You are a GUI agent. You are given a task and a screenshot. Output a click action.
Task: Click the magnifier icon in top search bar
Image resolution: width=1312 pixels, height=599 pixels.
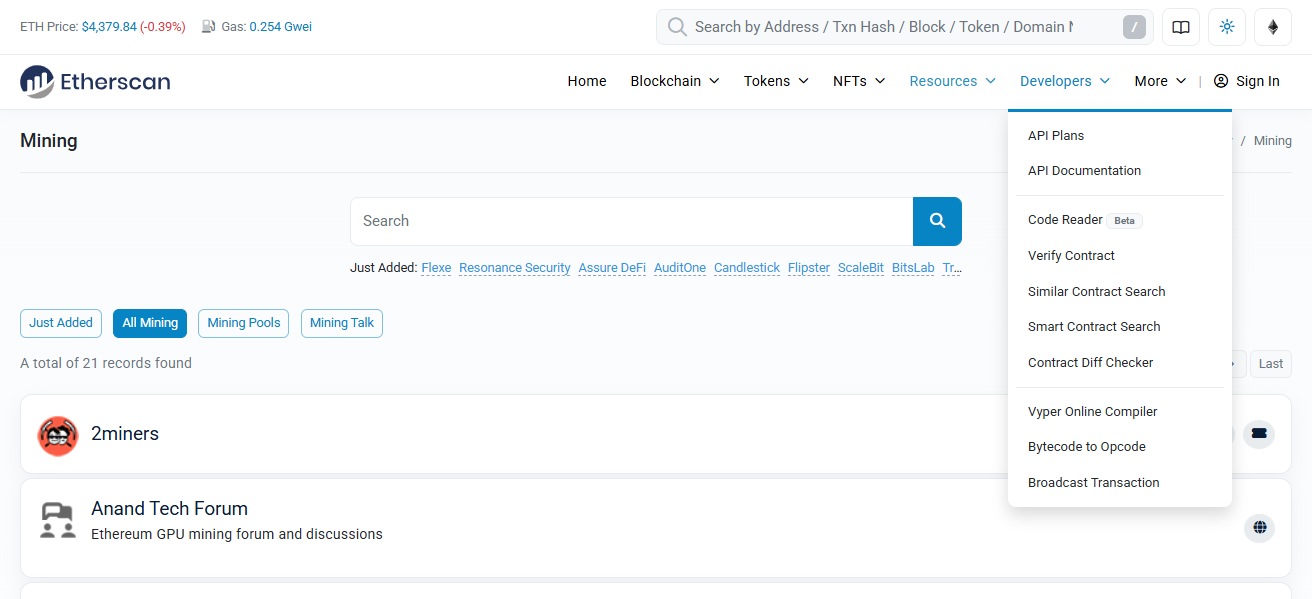(677, 27)
